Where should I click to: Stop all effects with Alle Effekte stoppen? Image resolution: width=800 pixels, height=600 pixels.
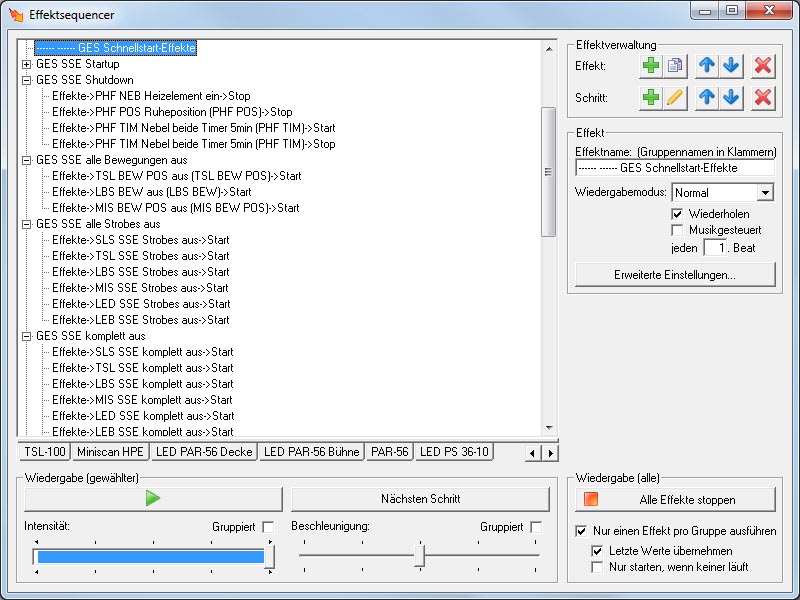click(x=675, y=500)
